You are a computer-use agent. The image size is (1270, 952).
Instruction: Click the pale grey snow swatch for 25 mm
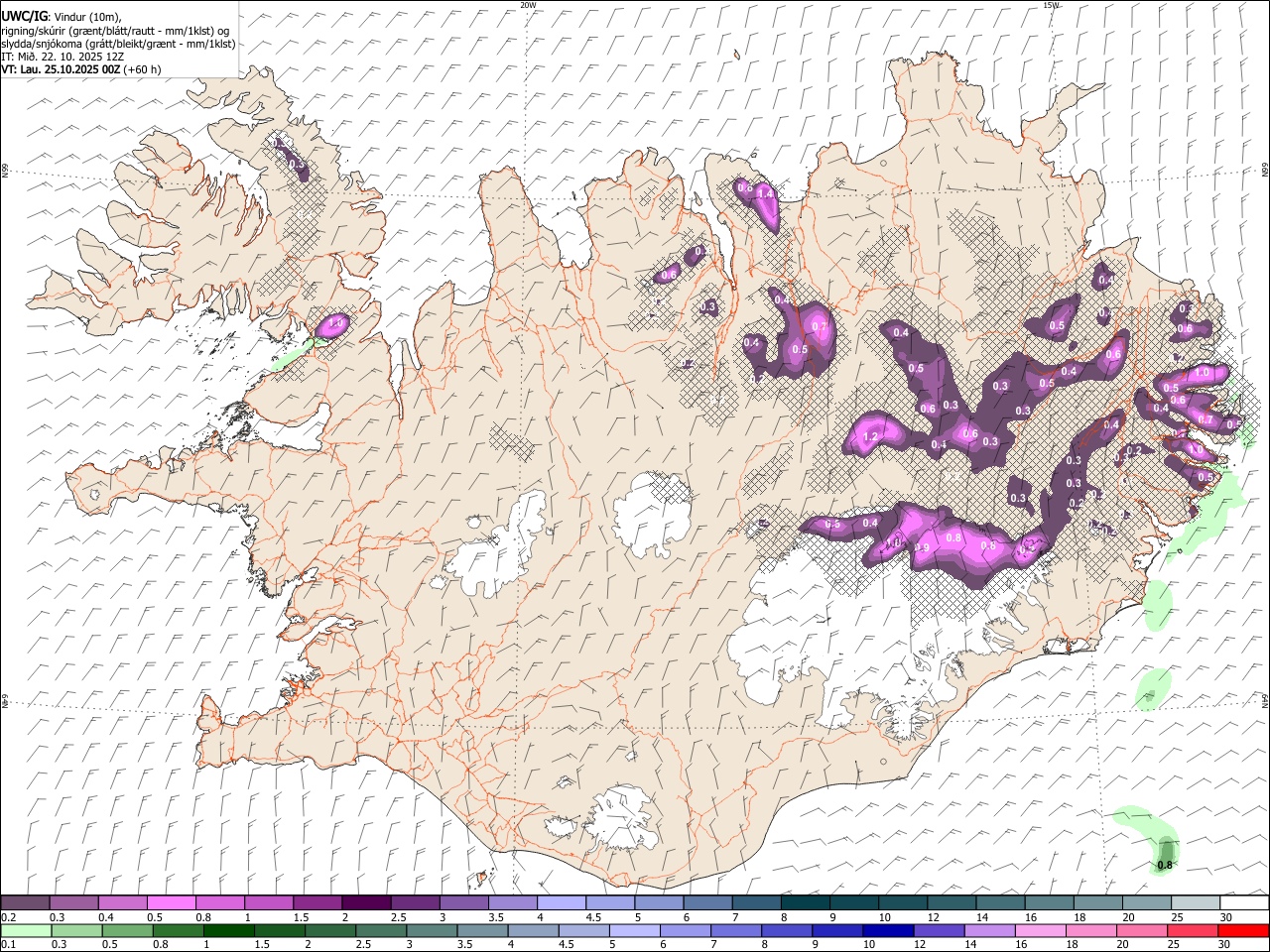[x=1195, y=903]
